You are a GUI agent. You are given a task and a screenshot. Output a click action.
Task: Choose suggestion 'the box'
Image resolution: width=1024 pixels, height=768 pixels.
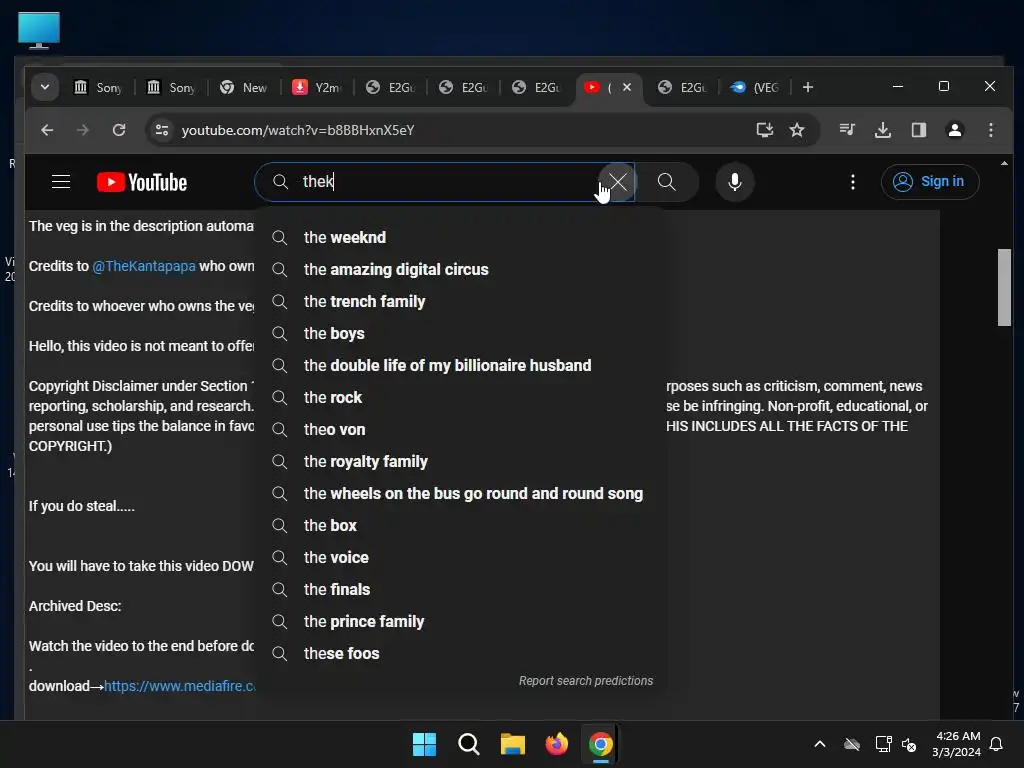[x=460, y=525]
